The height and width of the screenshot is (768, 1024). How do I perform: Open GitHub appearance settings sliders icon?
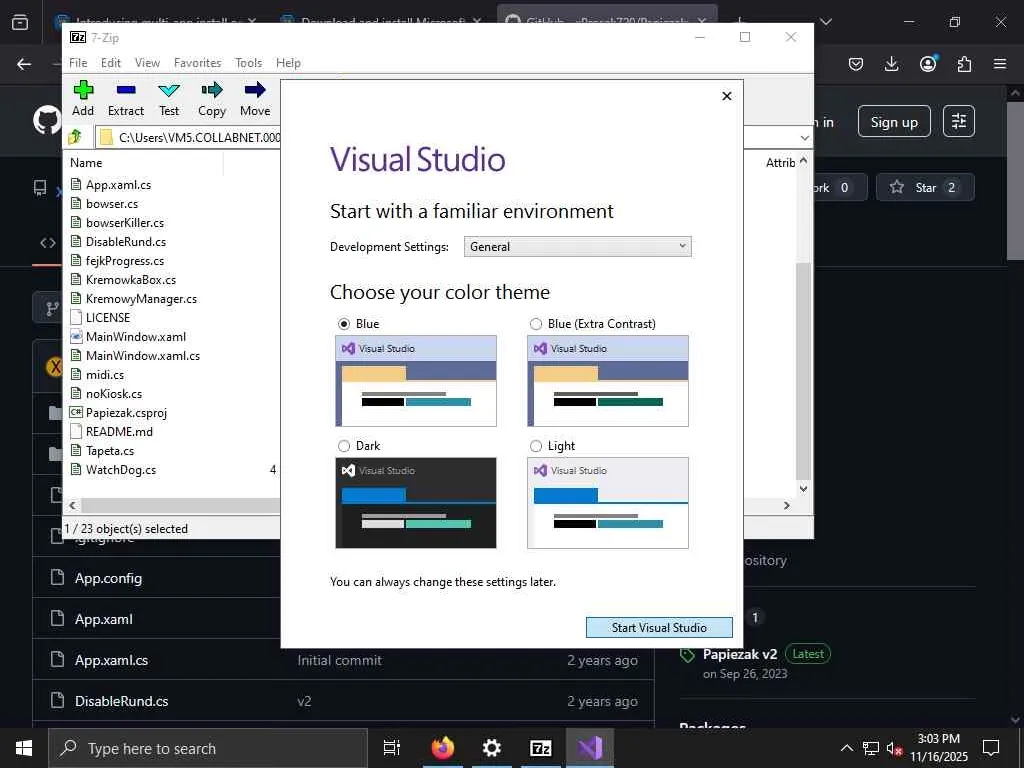pos(959,121)
